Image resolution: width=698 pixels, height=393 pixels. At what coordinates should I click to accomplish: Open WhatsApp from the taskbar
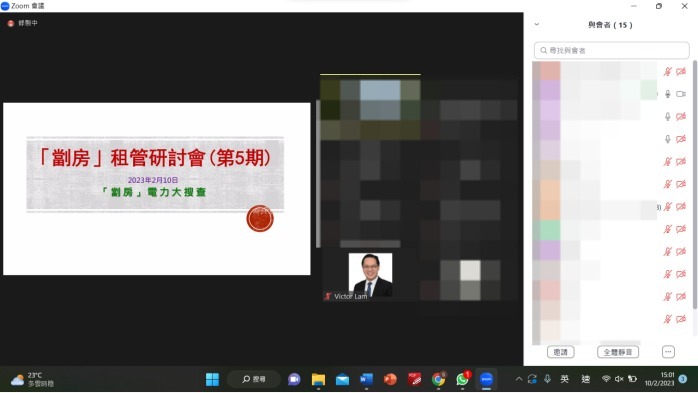(463, 379)
